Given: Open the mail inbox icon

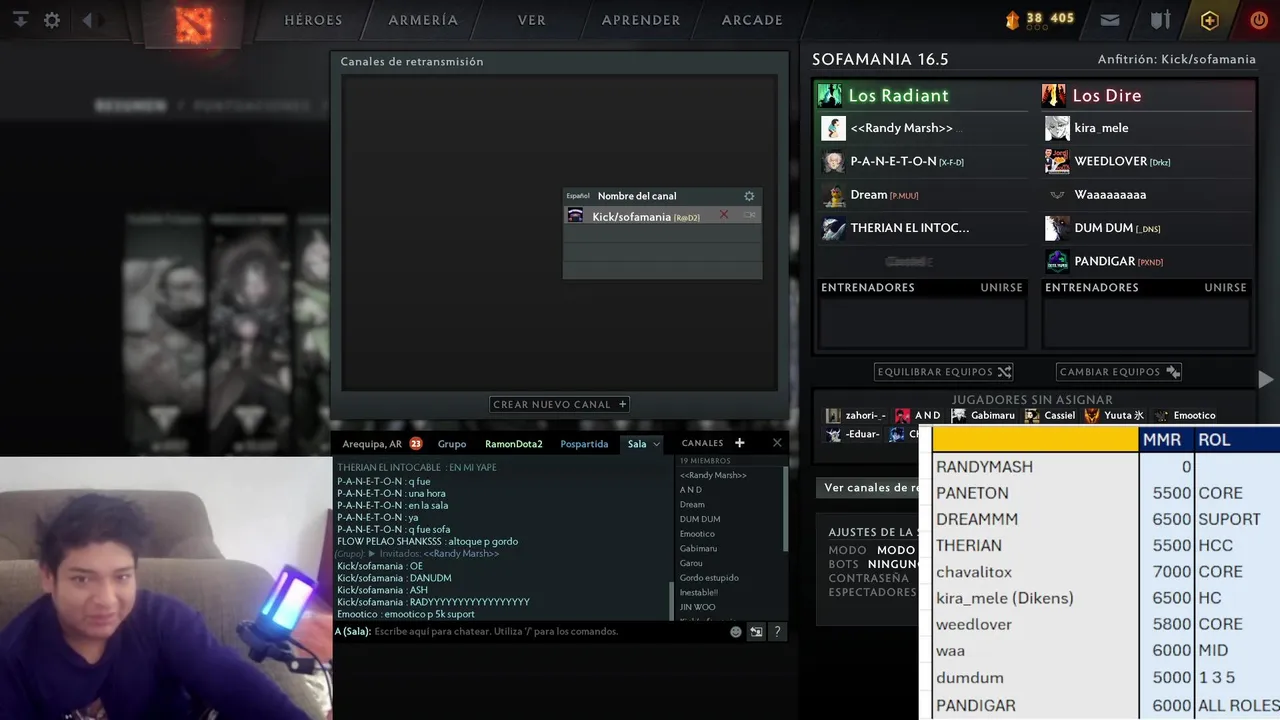Looking at the screenshot, I should coord(1110,20).
